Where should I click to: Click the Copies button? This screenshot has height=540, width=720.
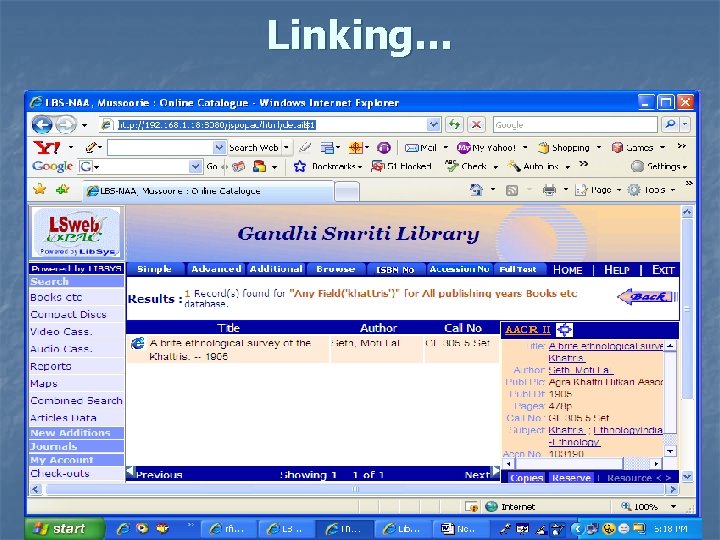coord(527,478)
